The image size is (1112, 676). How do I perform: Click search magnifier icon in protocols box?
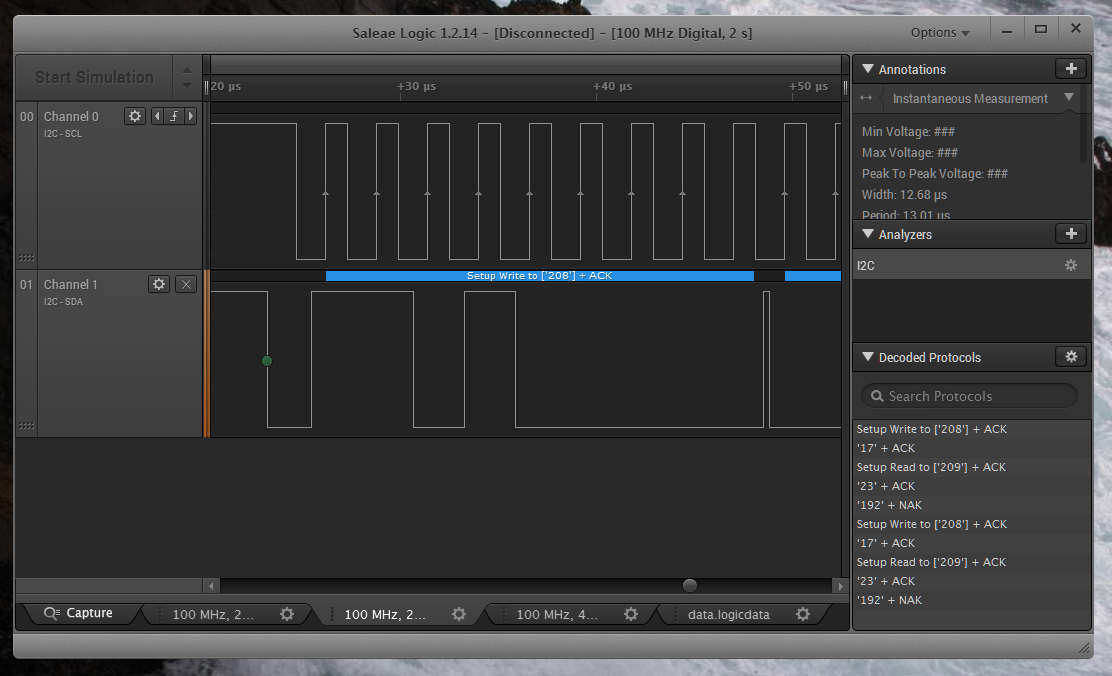877,396
